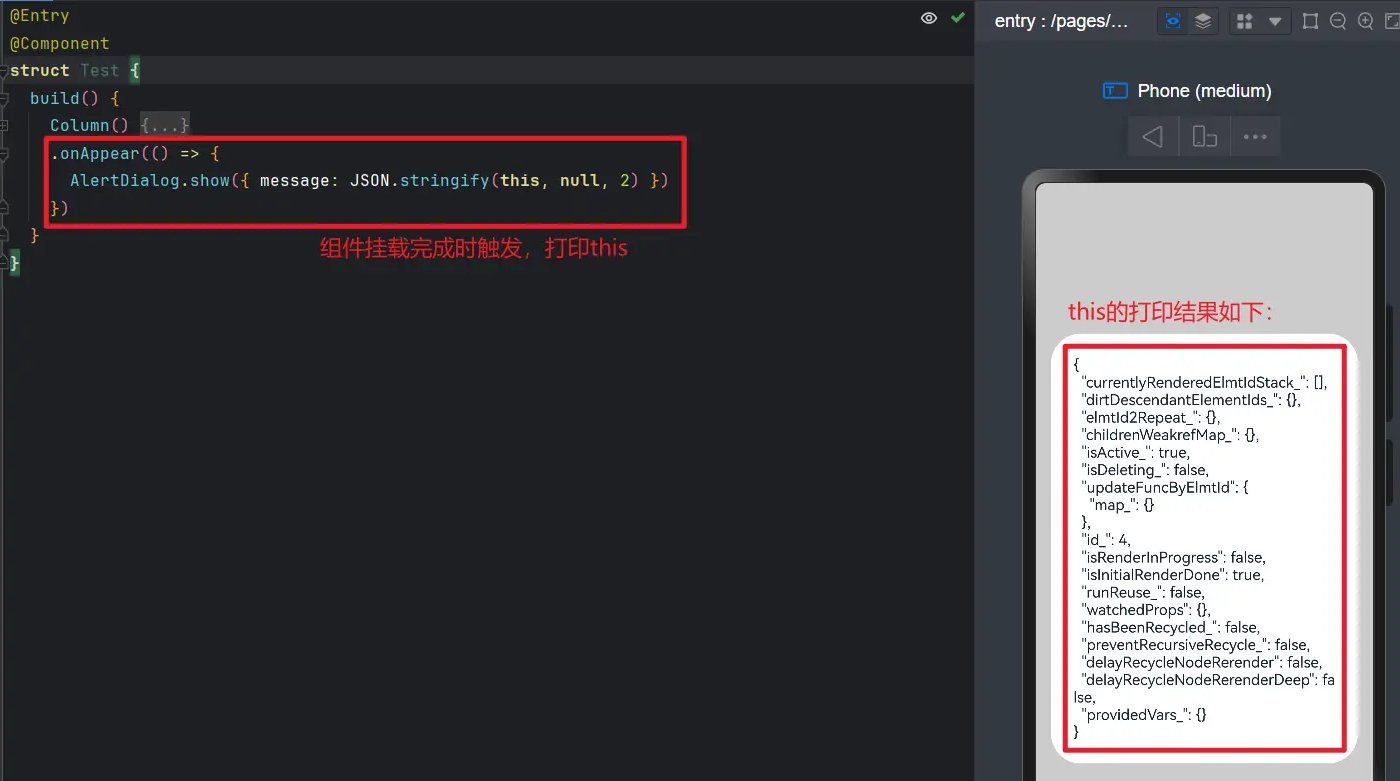Open the dropdown arrow beside the grid icon
This screenshot has height=781, width=1400.
1274,21
